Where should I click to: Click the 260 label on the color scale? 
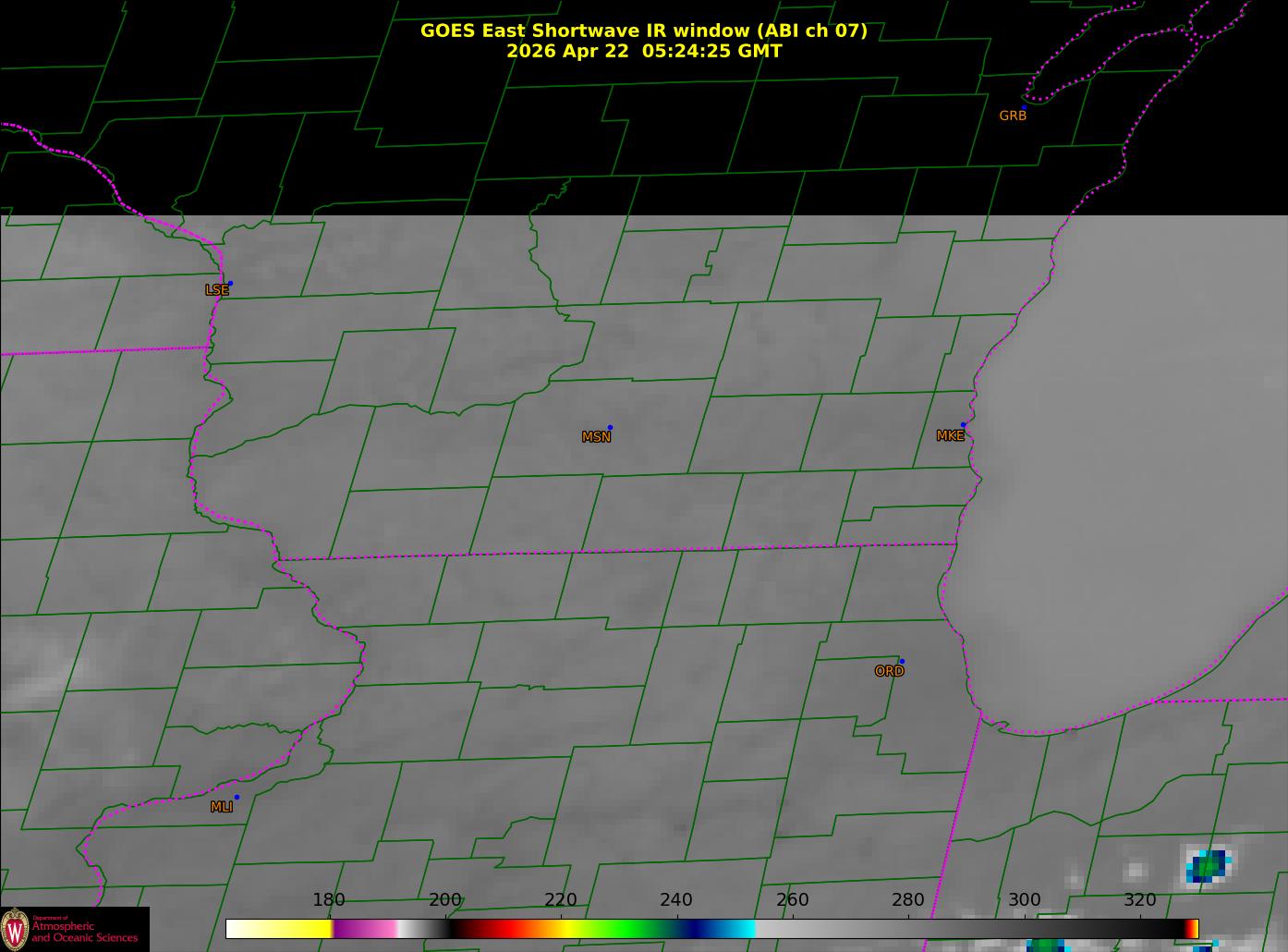point(792,899)
